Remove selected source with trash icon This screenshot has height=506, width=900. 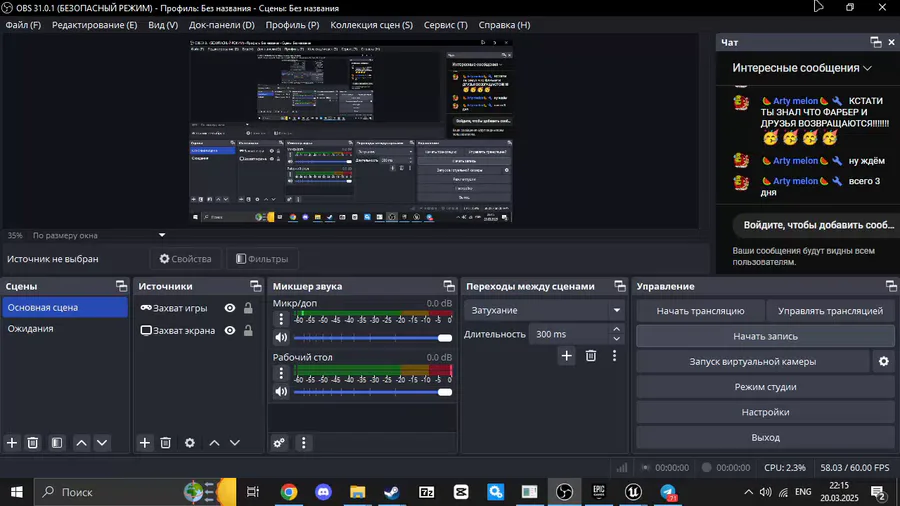(165, 443)
